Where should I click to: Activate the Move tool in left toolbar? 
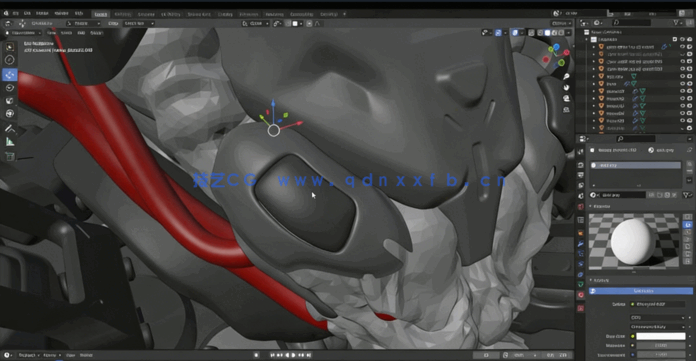point(10,75)
